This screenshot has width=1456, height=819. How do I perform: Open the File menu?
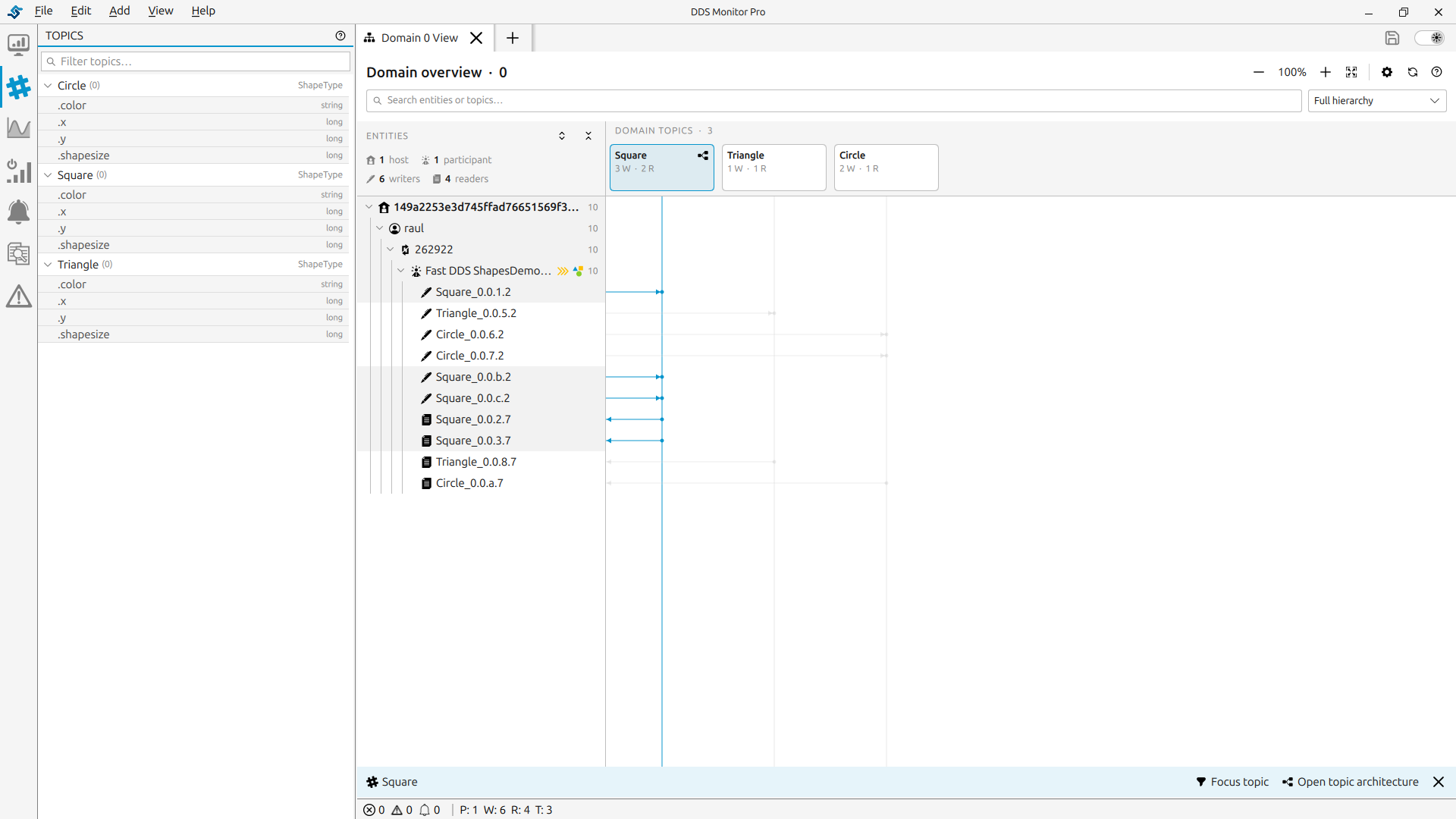point(44,11)
